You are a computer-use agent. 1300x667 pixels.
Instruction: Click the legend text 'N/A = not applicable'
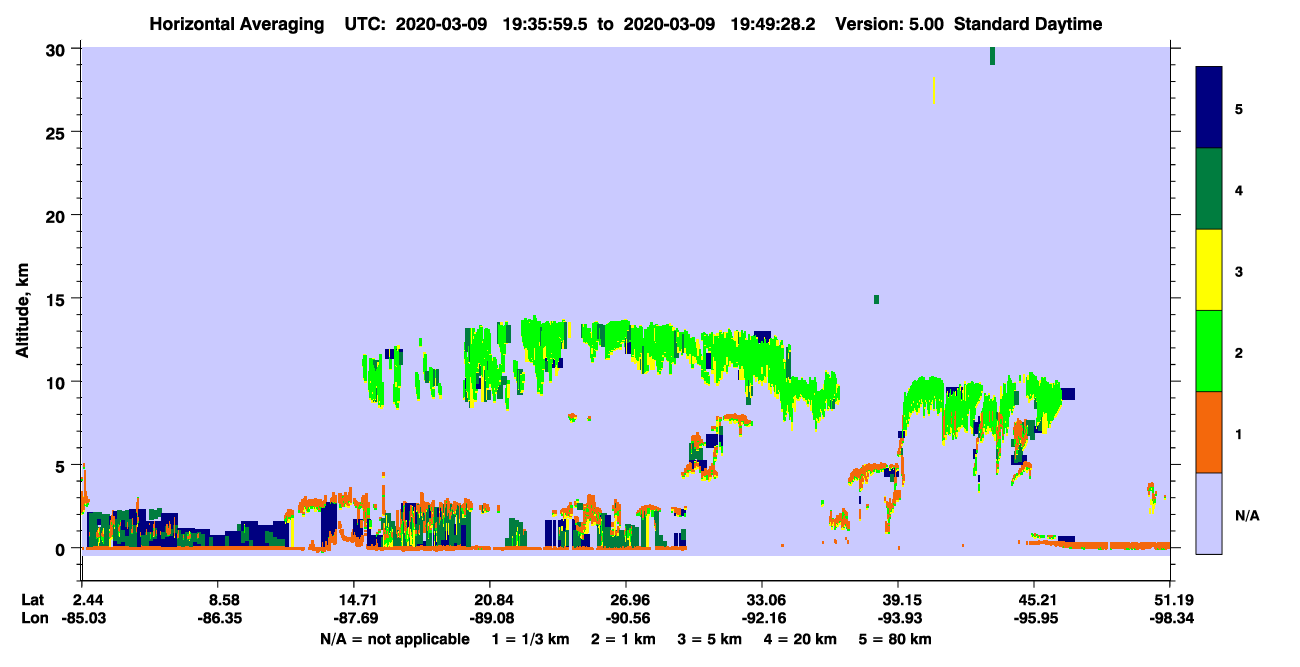tap(395, 639)
